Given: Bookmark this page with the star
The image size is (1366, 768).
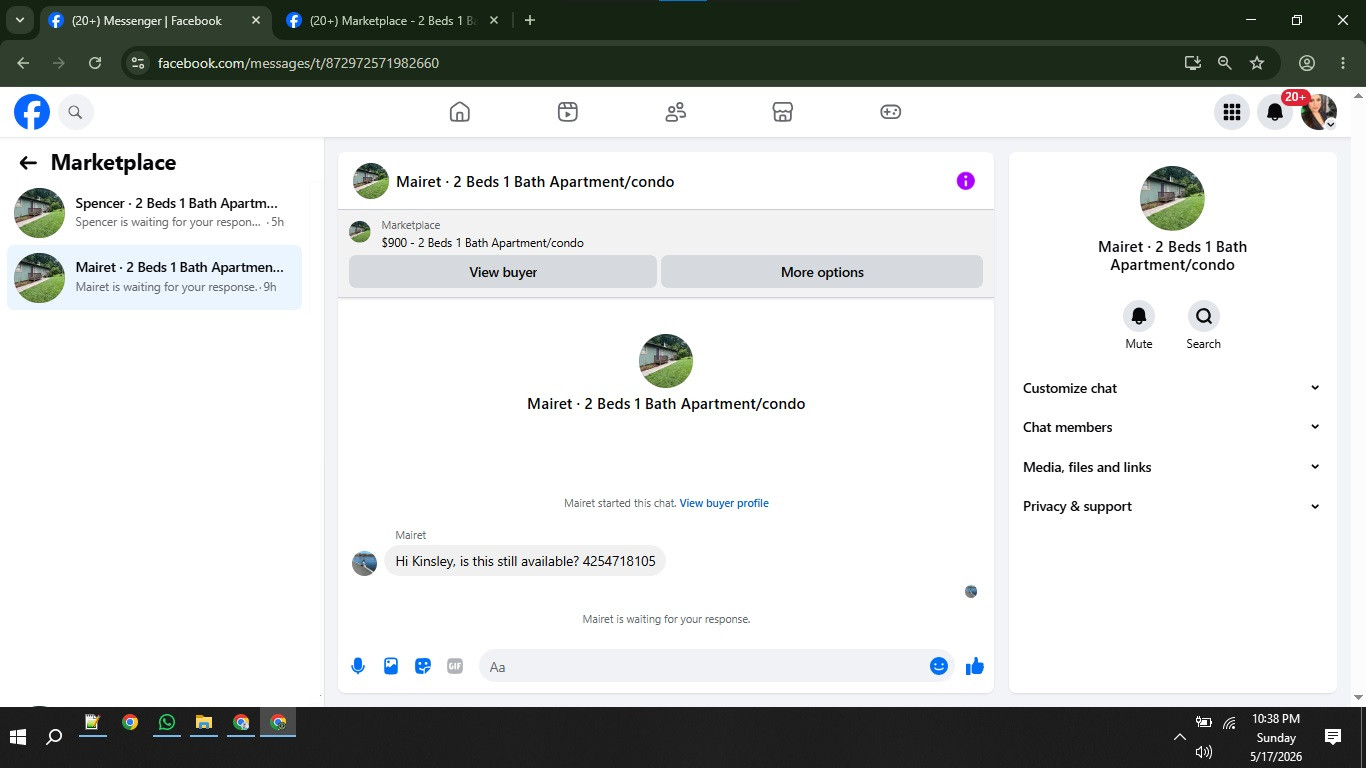Looking at the screenshot, I should 1257,63.
